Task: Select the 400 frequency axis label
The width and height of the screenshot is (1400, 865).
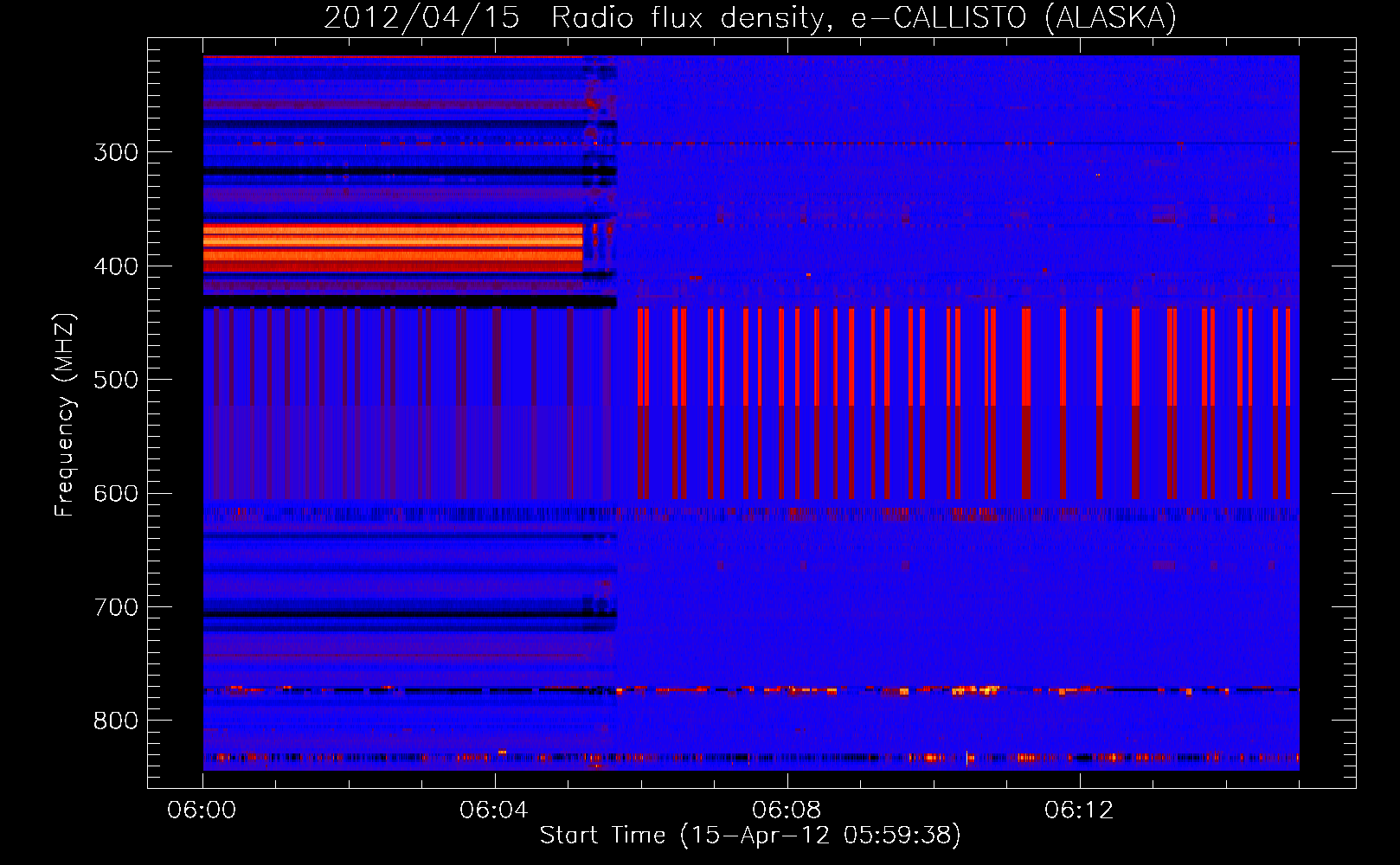Action: pos(116,266)
